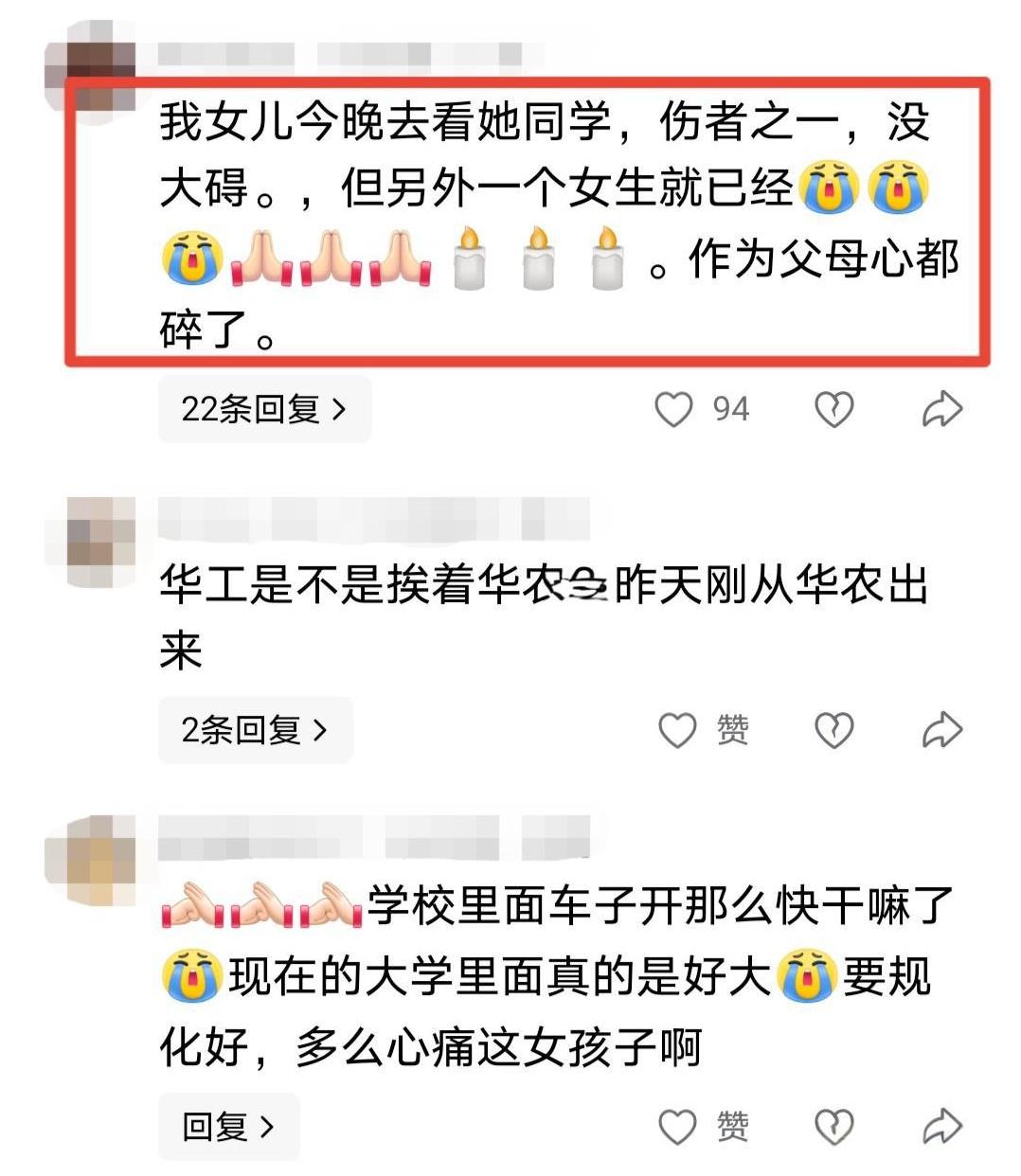This screenshot has width=1021, height=1176.
Task: Expand the 2条回复 replies
Action: coord(255,730)
